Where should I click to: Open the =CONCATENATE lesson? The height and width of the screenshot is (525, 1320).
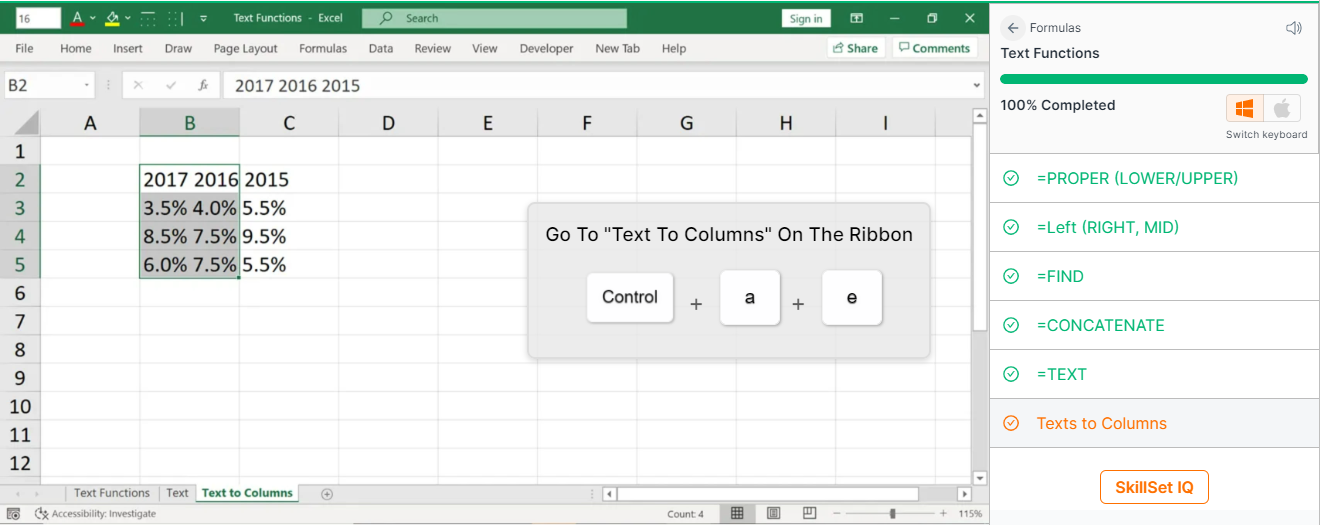point(1154,325)
